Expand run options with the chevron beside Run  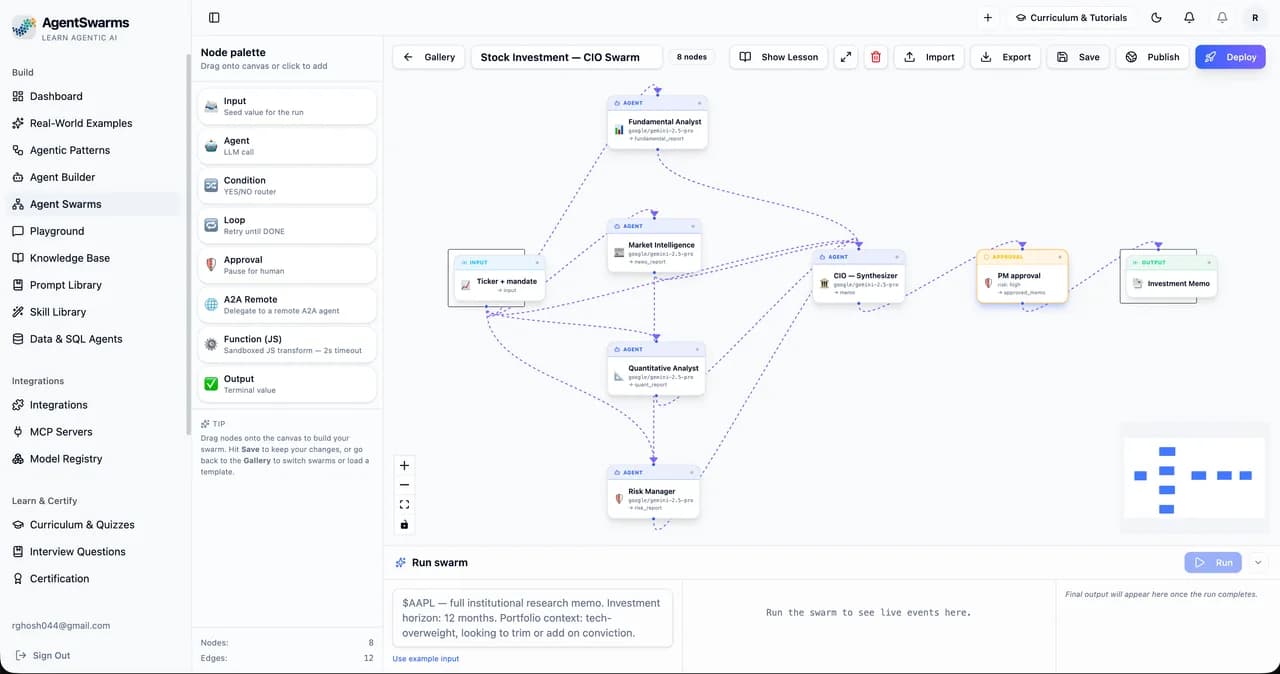[x=1258, y=563]
